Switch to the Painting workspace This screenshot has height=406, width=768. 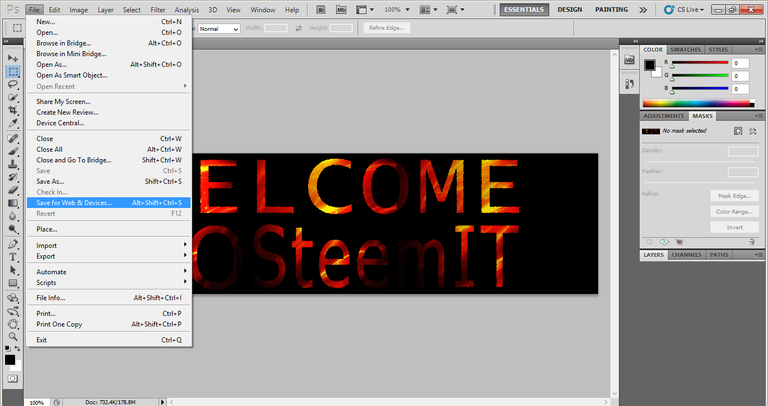(611, 9)
